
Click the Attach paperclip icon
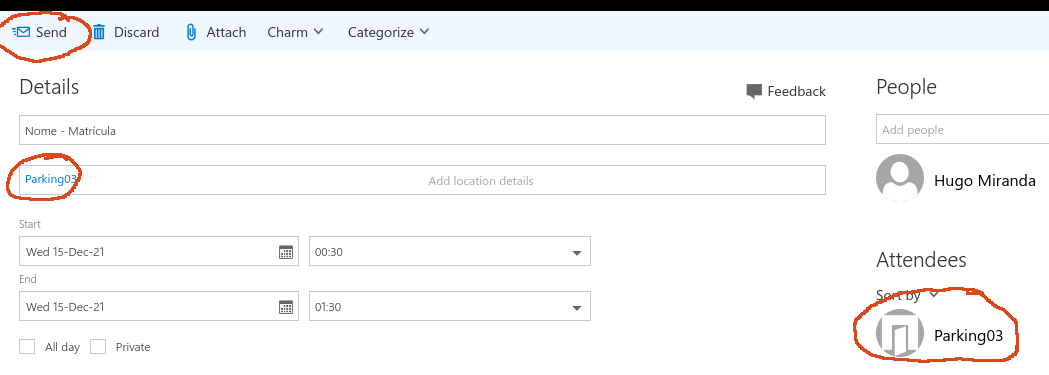[x=191, y=32]
